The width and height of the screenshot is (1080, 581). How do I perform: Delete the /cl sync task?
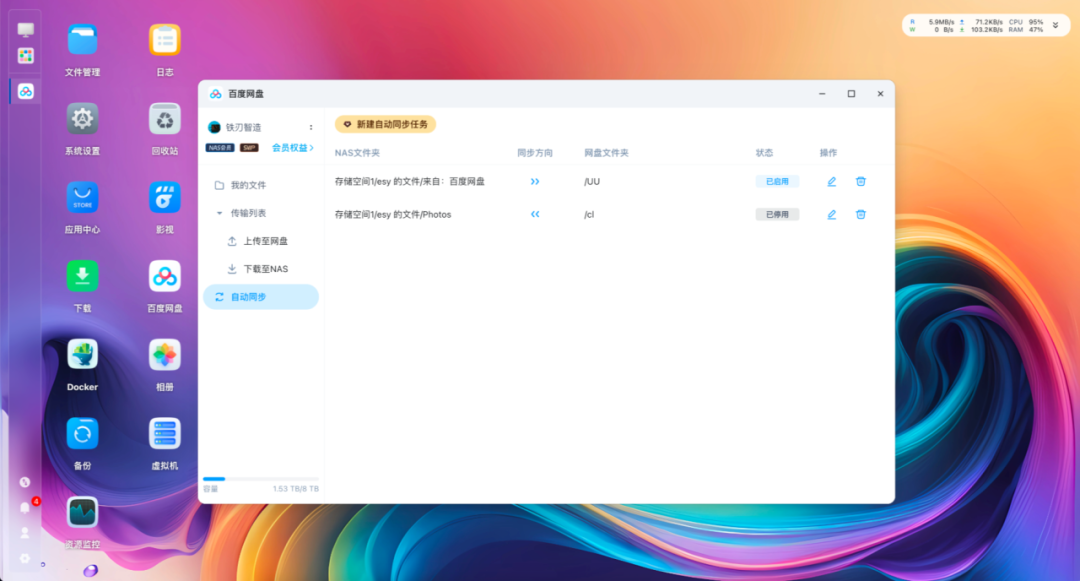(x=860, y=215)
